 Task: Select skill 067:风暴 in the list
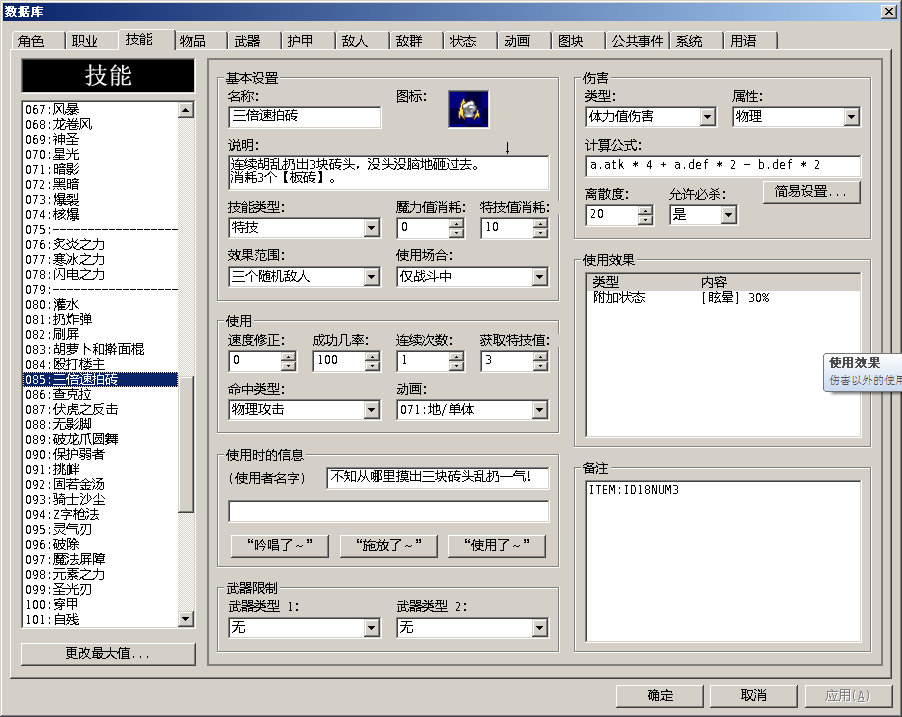coord(101,110)
